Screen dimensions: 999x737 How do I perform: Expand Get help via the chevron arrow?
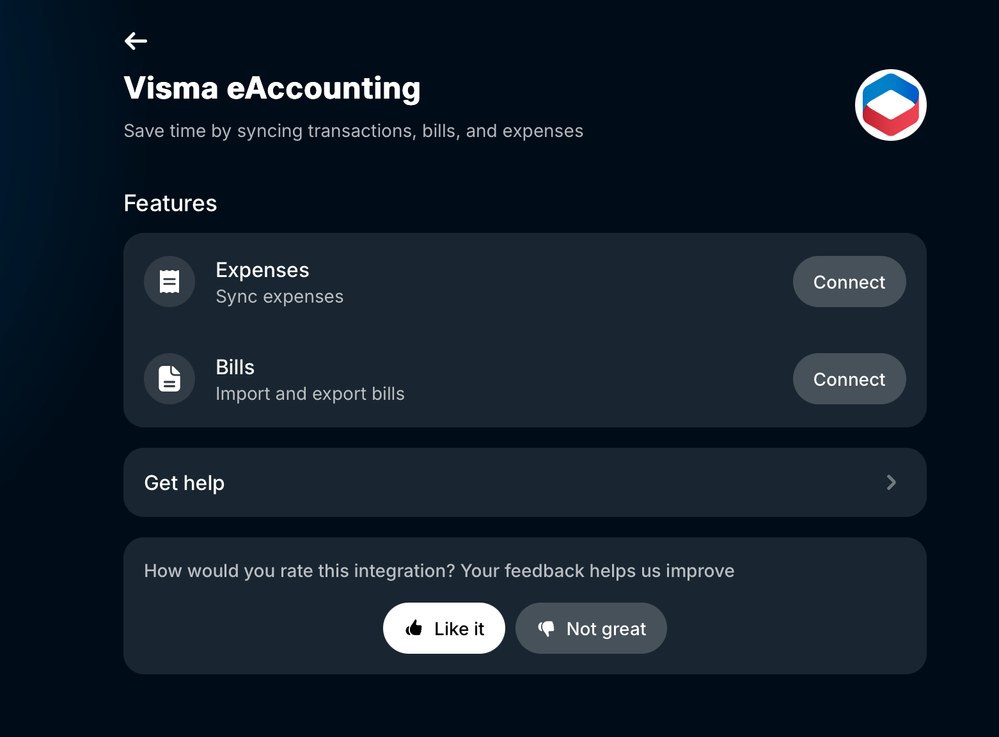coord(891,483)
